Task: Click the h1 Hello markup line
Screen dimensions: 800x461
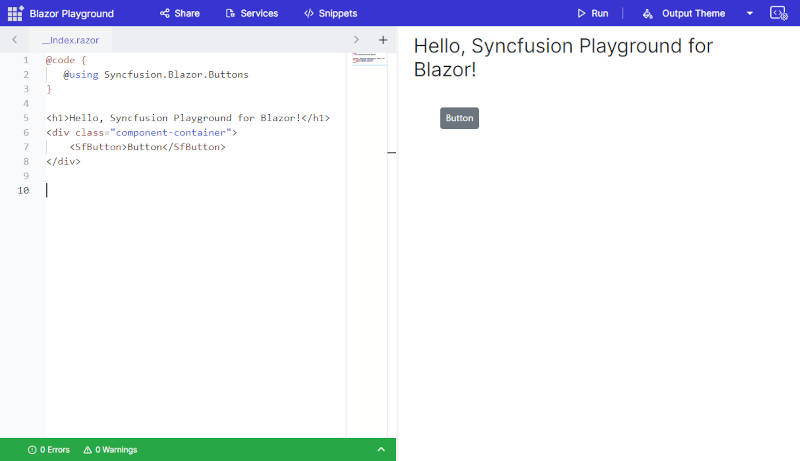Action: [188, 118]
